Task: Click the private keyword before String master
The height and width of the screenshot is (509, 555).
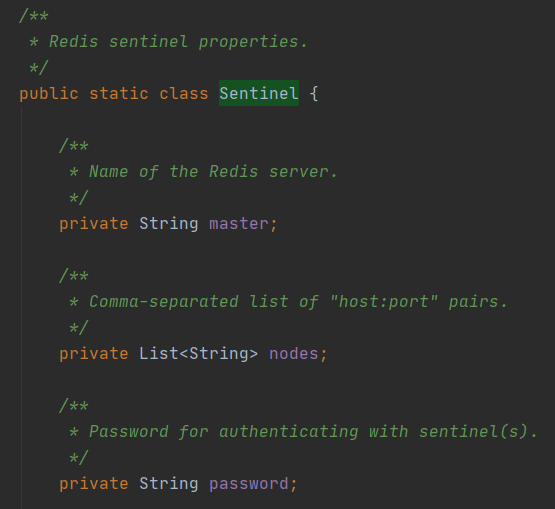Action: point(94,224)
